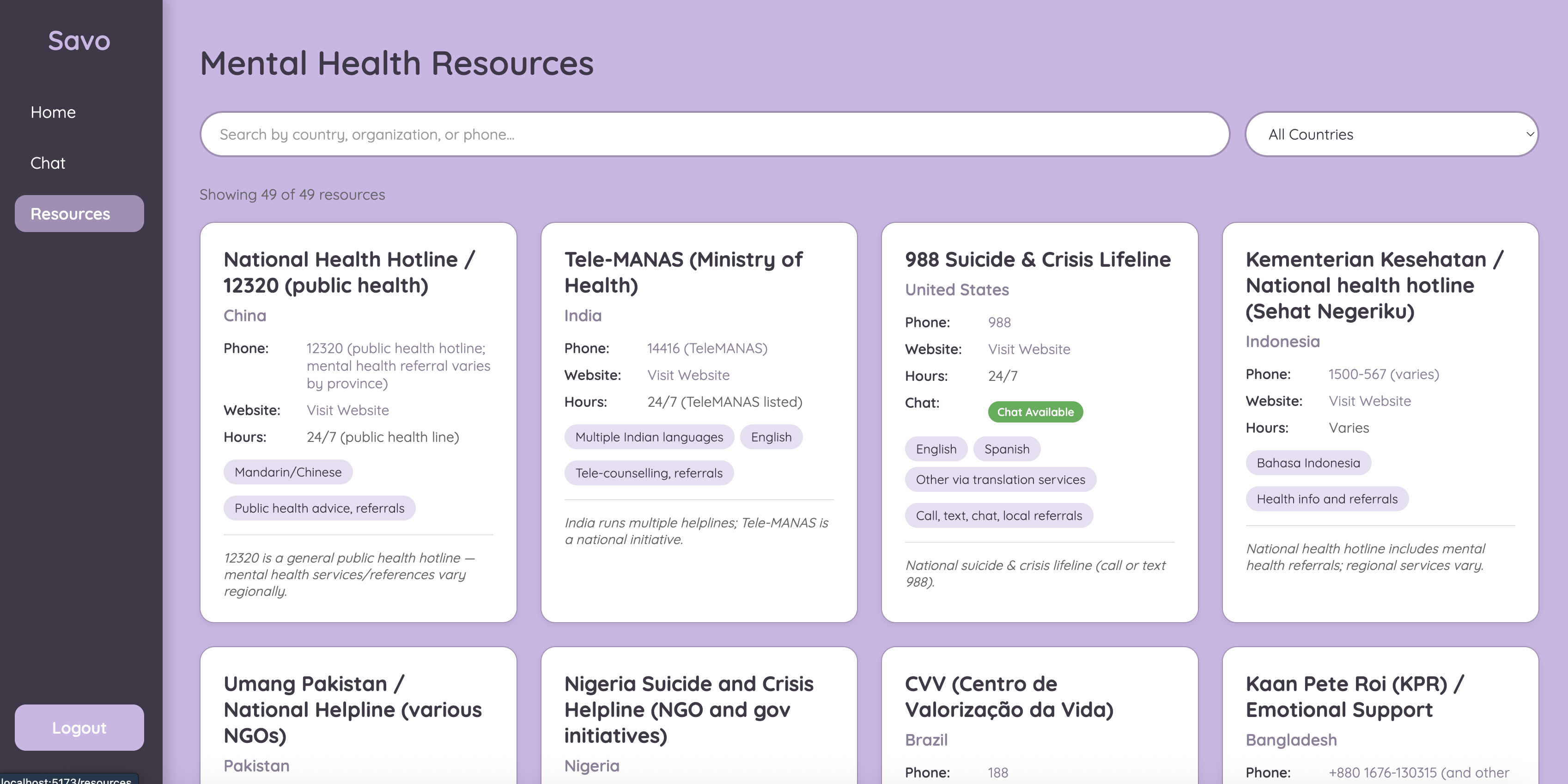Click the Chat Available badge

coord(1035,412)
